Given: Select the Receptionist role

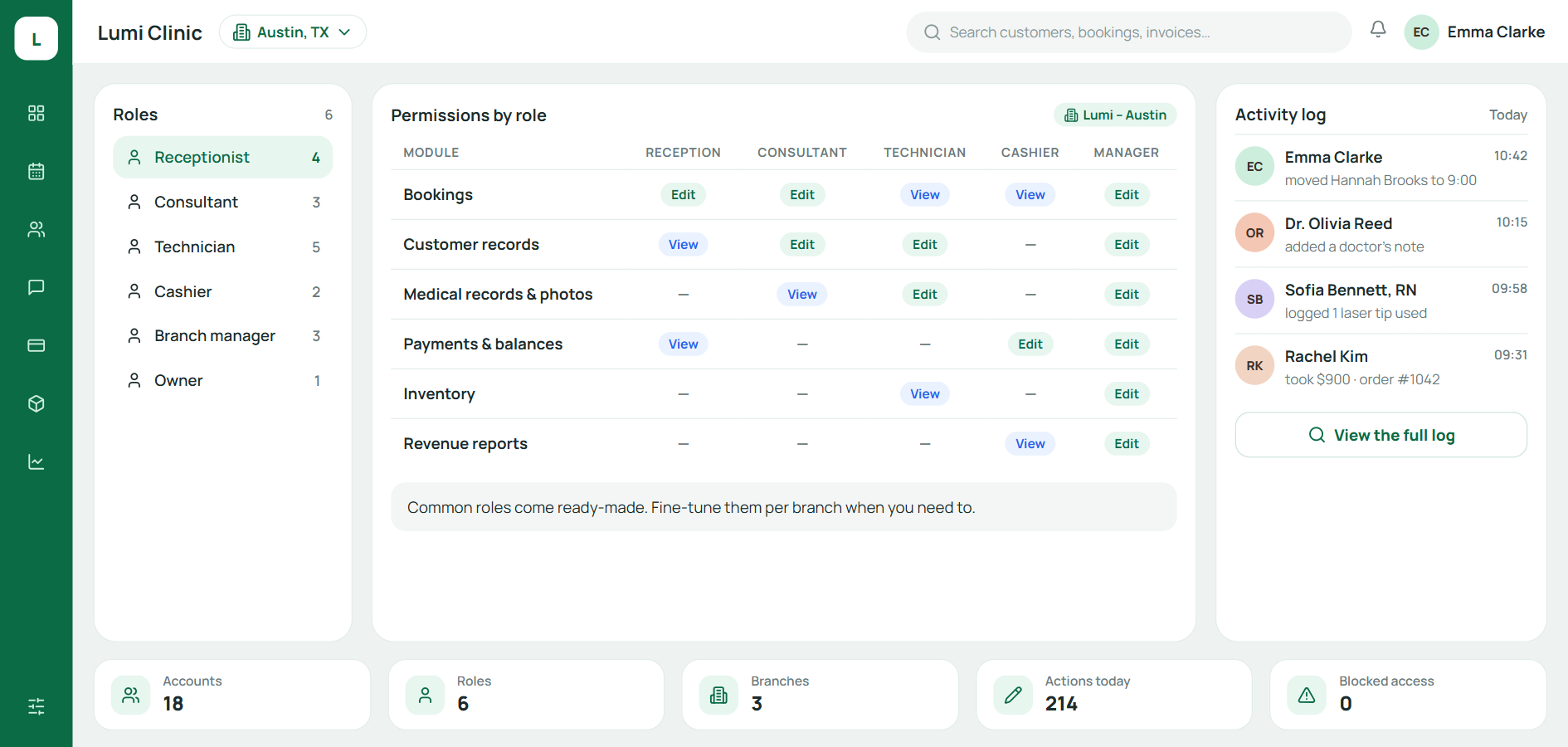Looking at the screenshot, I should point(223,158).
